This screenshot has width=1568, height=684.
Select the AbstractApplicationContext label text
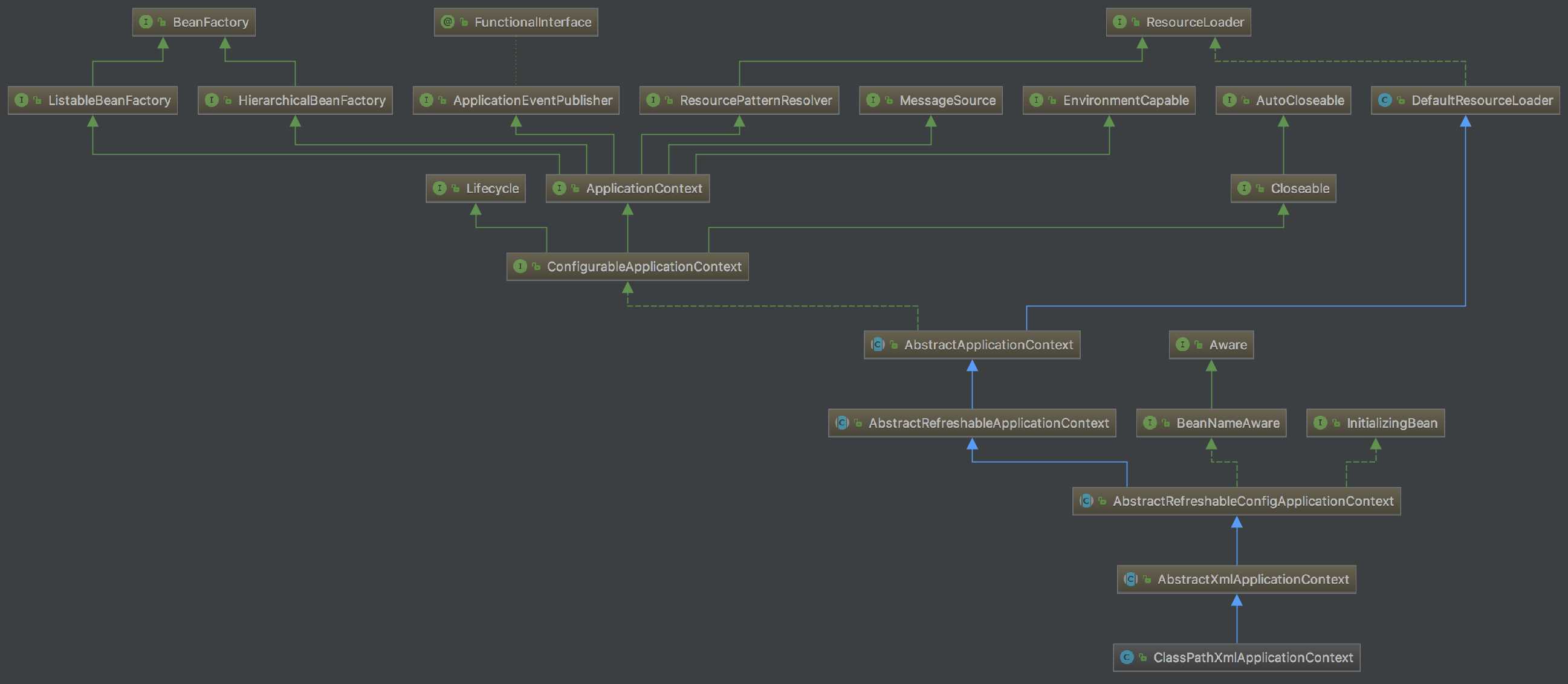(x=988, y=345)
